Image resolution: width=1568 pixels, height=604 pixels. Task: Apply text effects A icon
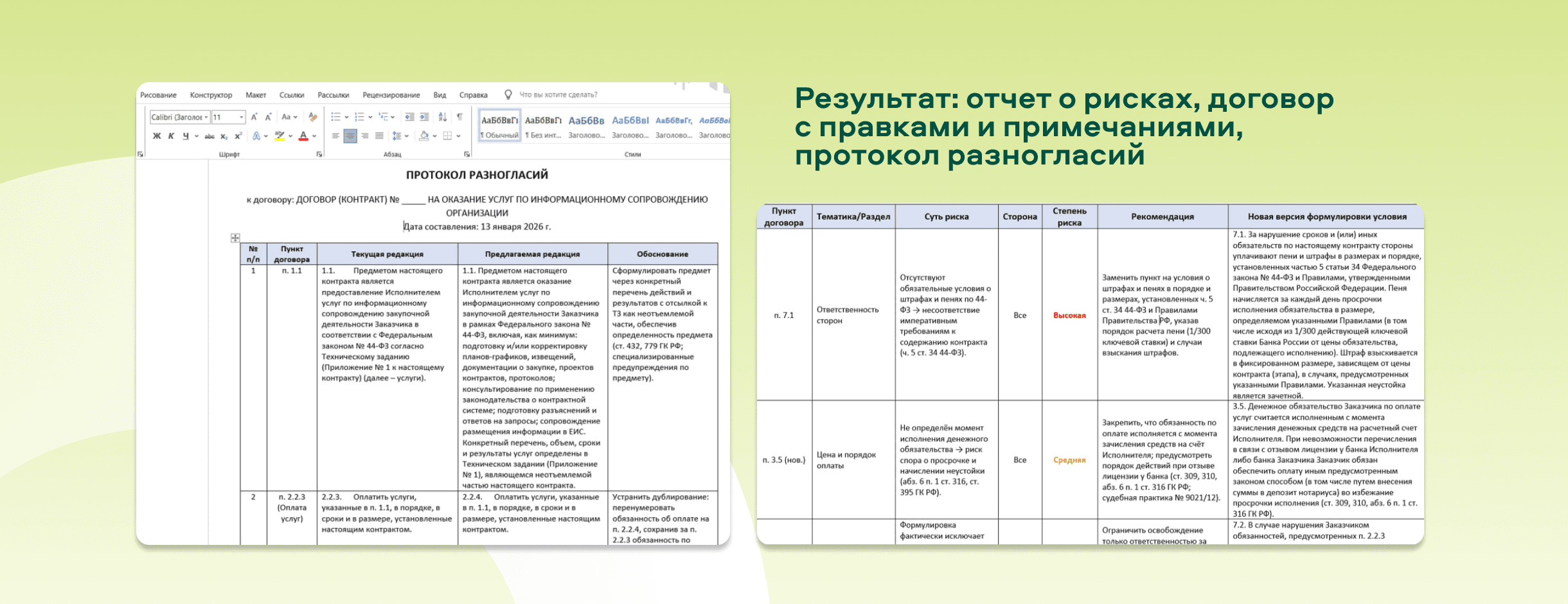(x=256, y=136)
